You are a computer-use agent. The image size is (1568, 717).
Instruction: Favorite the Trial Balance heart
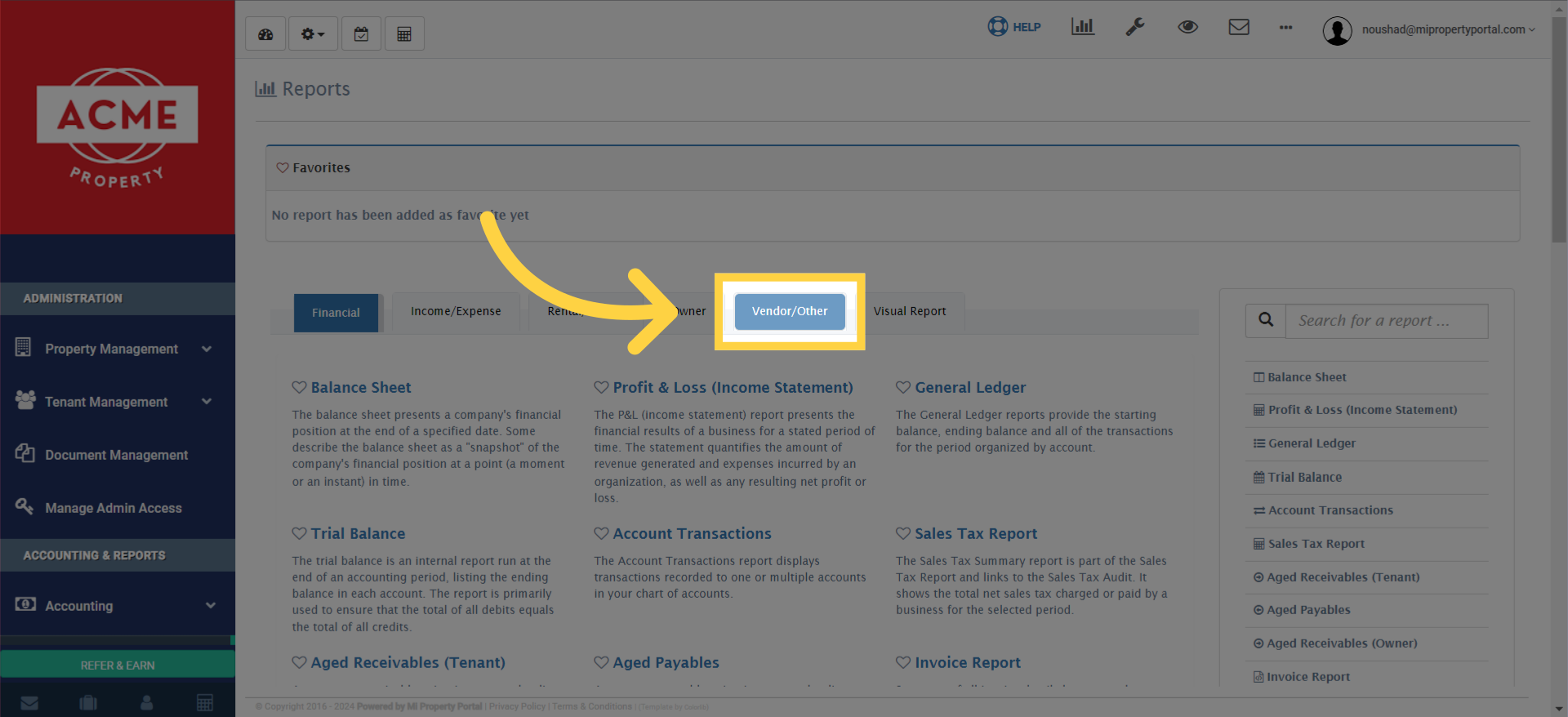300,533
